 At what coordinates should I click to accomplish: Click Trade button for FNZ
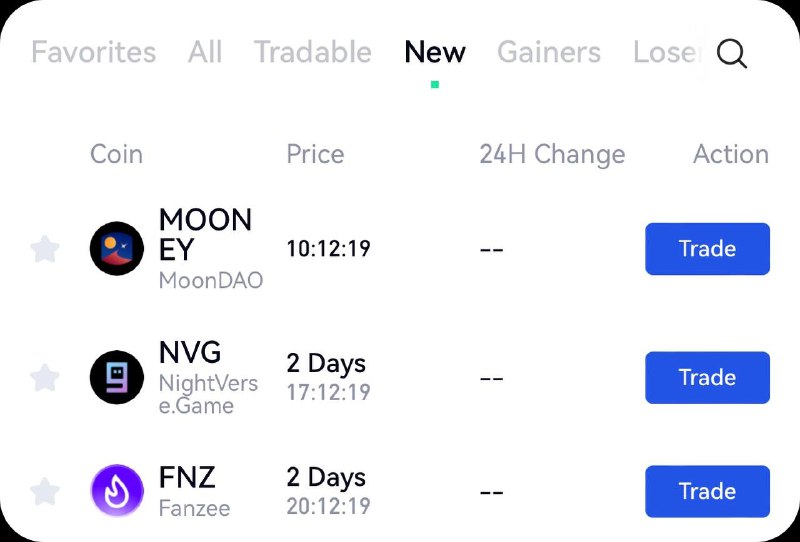coord(707,491)
